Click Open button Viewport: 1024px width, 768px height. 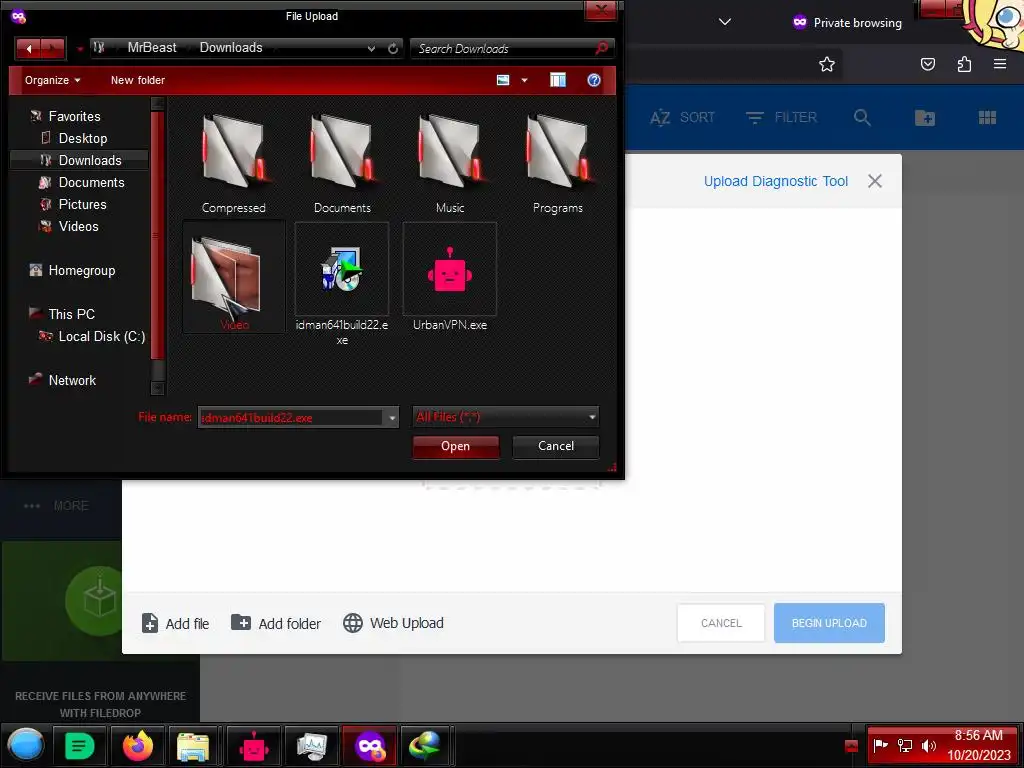(455, 446)
